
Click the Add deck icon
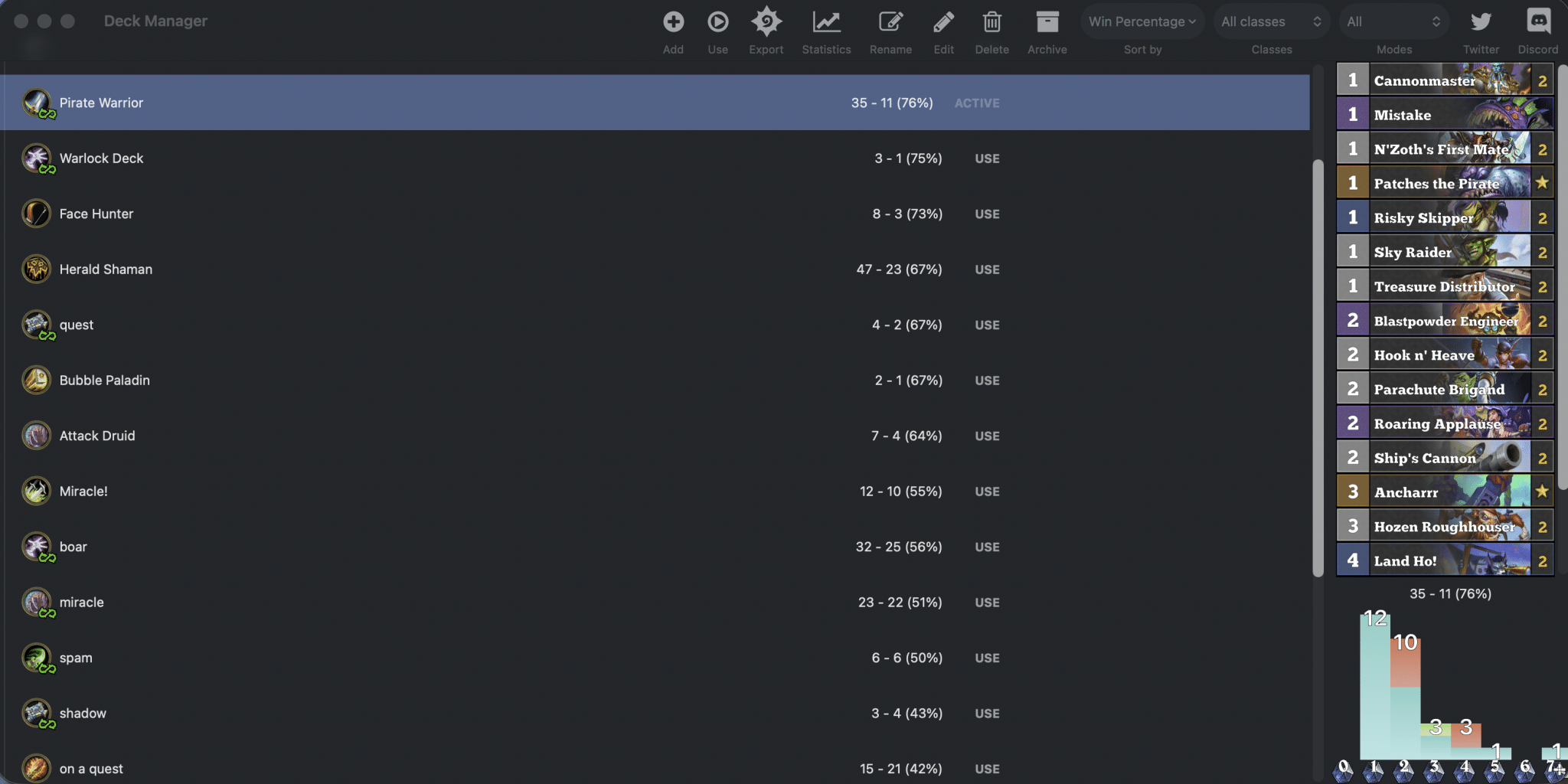tap(673, 21)
